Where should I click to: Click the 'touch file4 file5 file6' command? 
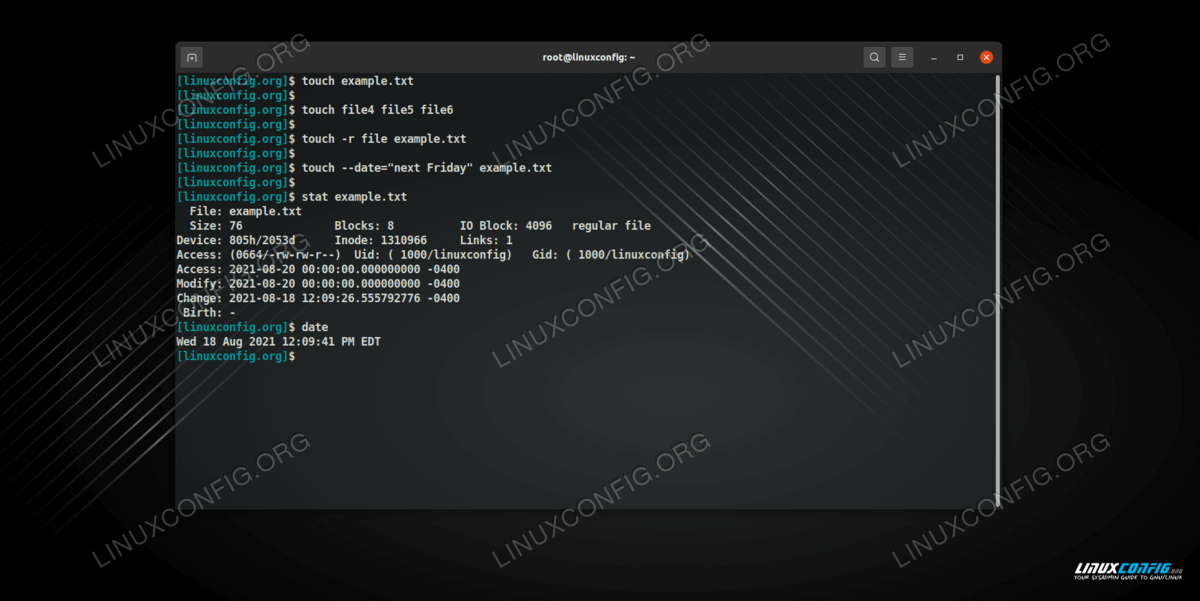click(x=377, y=110)
